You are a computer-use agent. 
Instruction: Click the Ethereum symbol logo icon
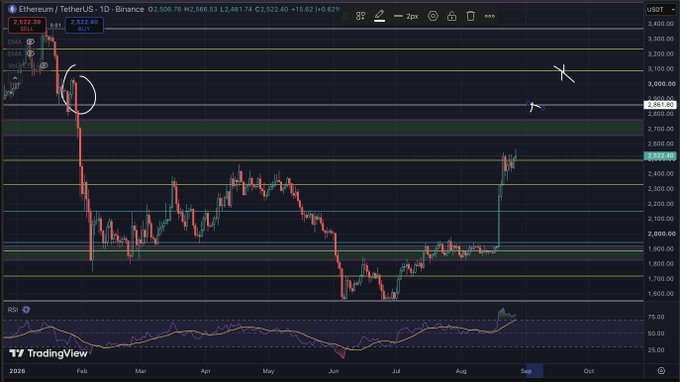click(x=12, y=9)
